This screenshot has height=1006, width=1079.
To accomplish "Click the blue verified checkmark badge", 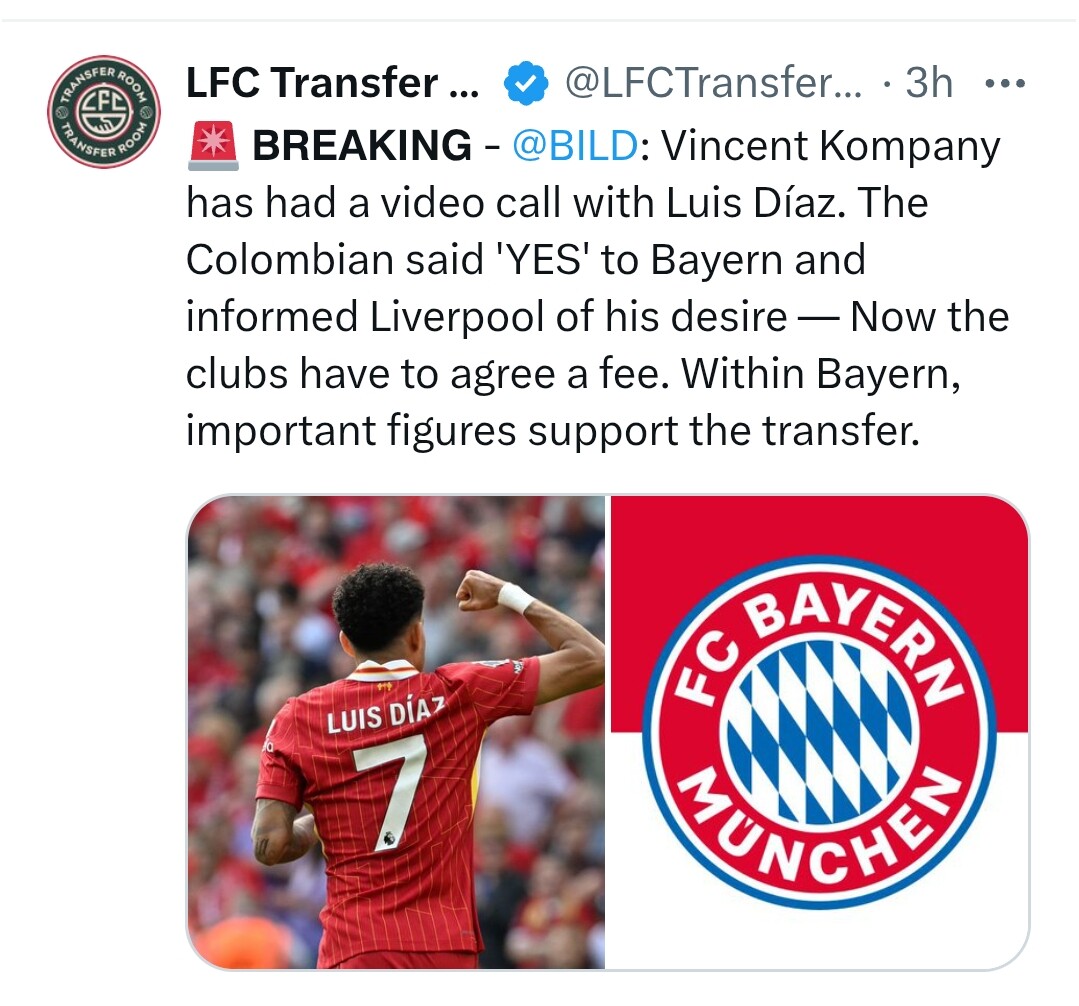I will [x=526, y=83].
